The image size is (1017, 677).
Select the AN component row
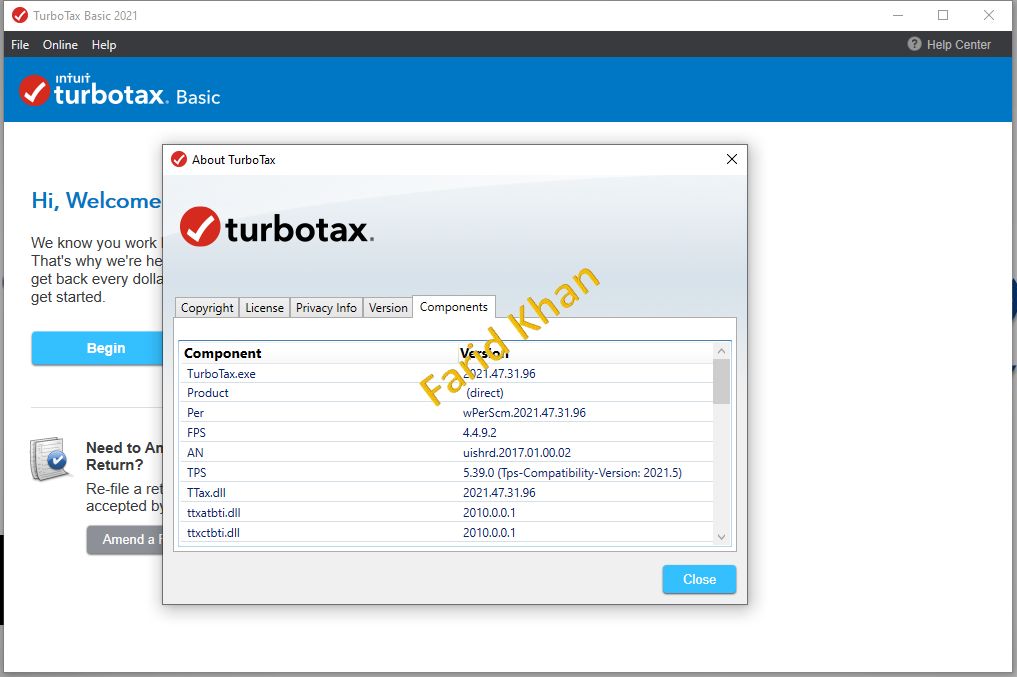(x=446, y=453)
